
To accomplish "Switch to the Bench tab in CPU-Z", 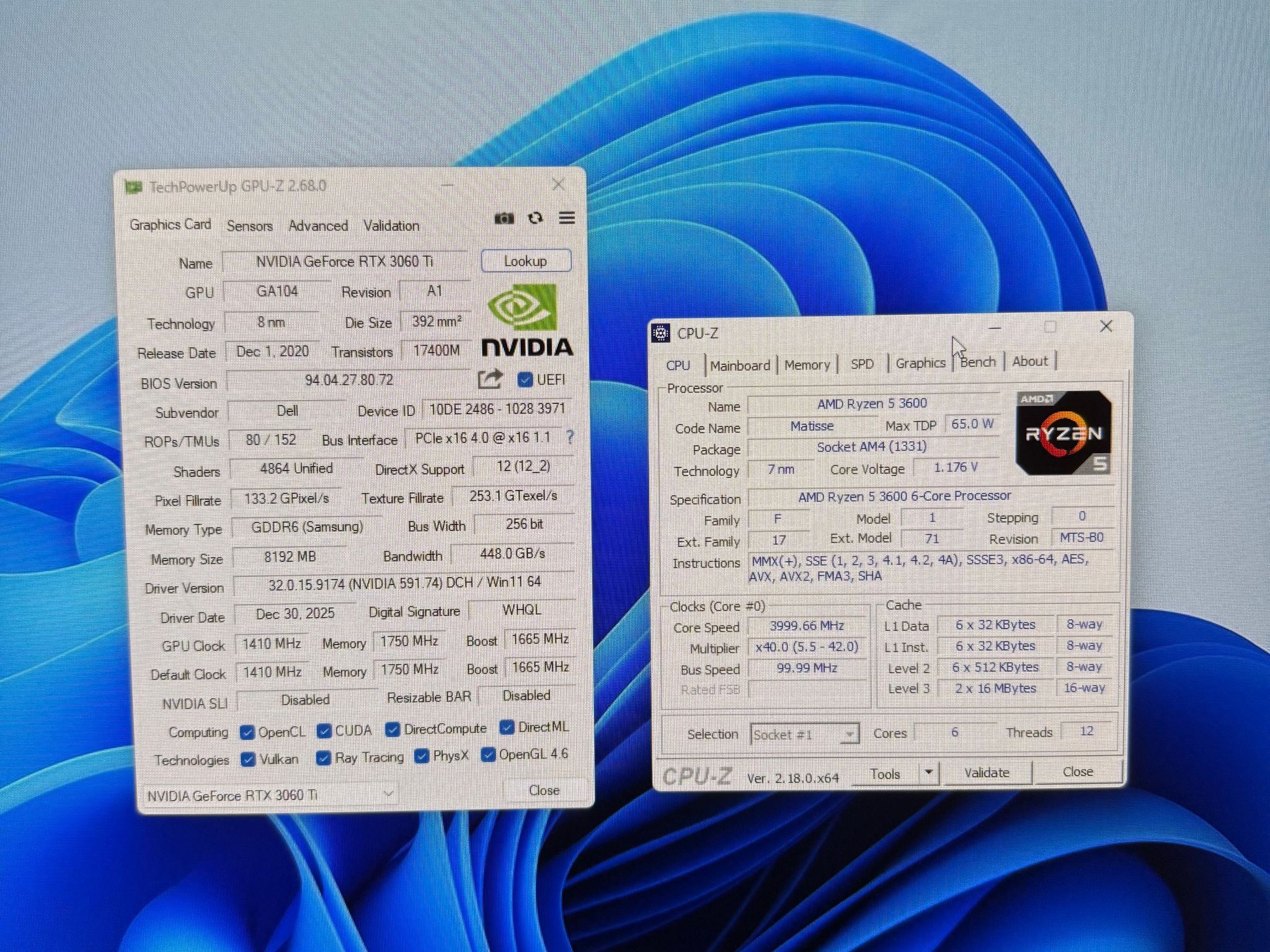I will click(x=978, y=362).
